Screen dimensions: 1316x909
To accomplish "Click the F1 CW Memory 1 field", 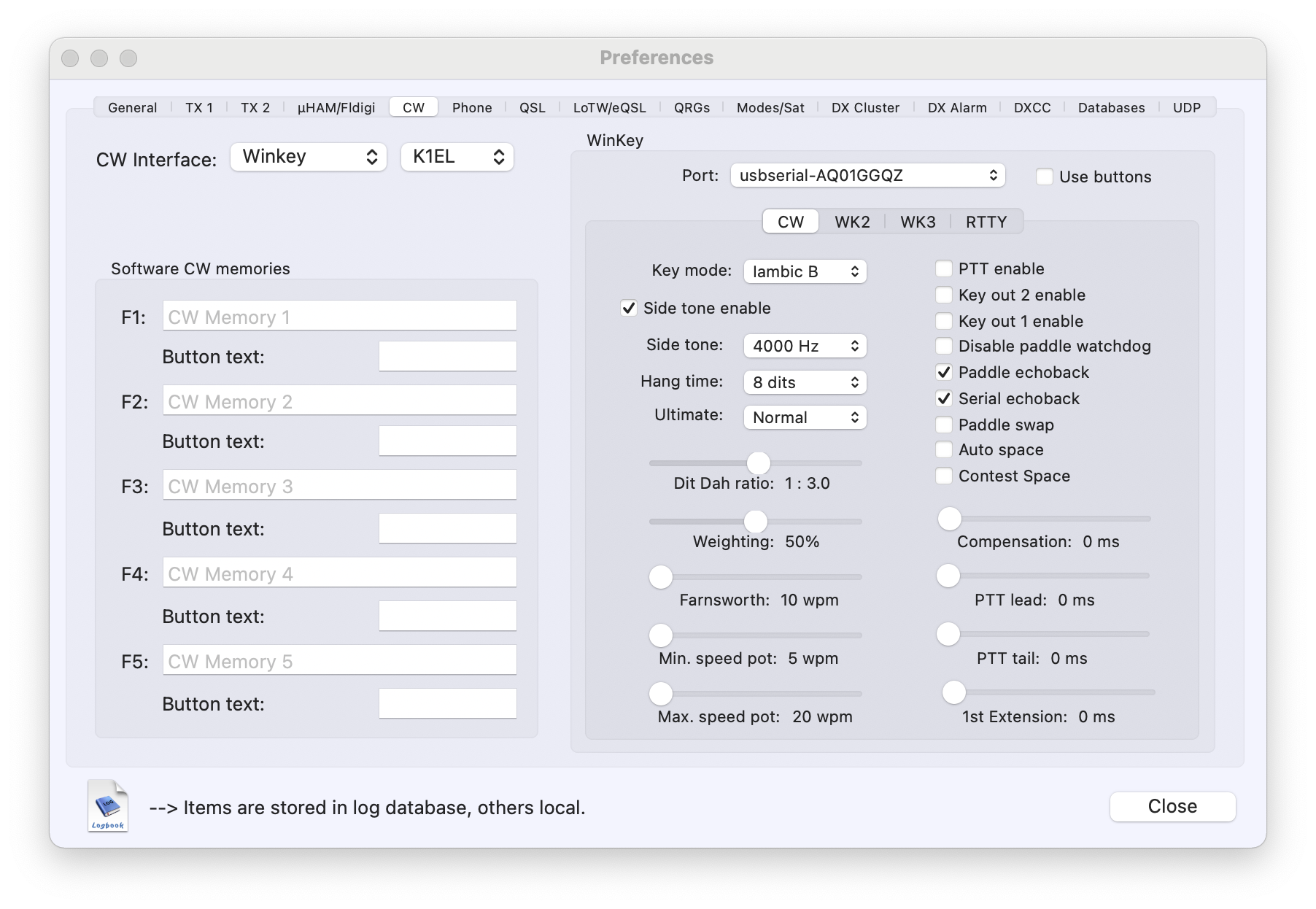I will tap(339, 317).
